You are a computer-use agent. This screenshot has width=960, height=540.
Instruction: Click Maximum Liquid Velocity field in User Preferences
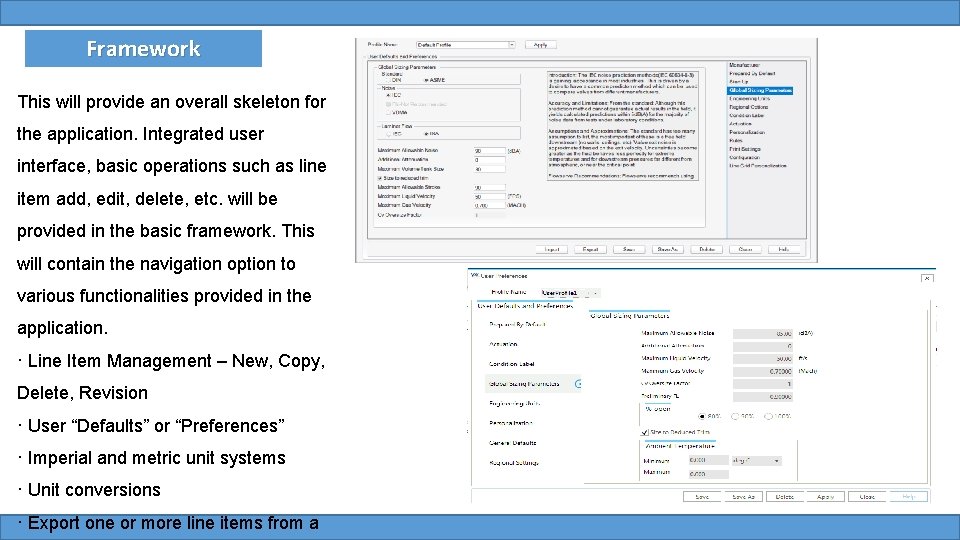pos(763,359)
